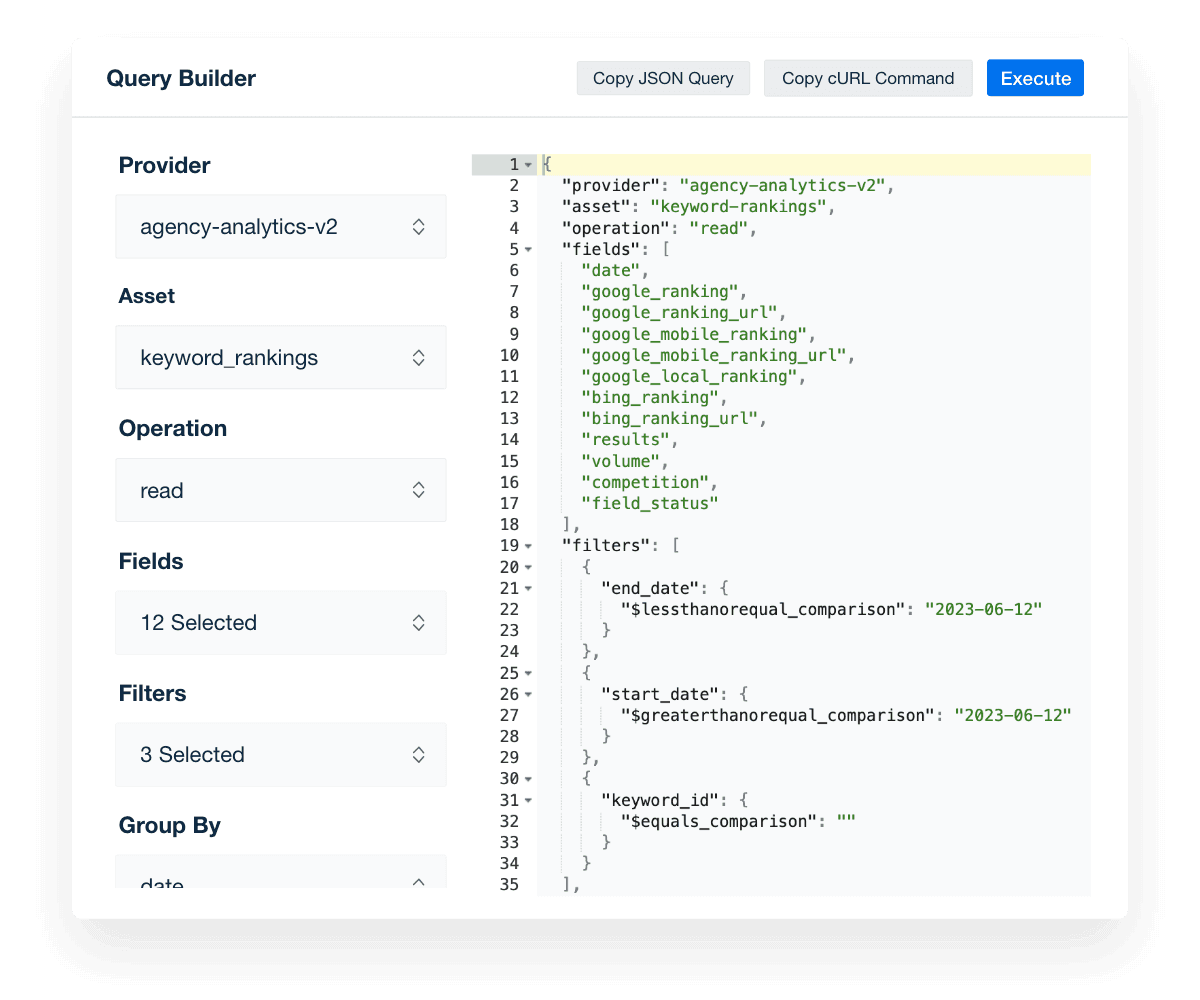Fold the first filter object at line 20

[528, 566]
